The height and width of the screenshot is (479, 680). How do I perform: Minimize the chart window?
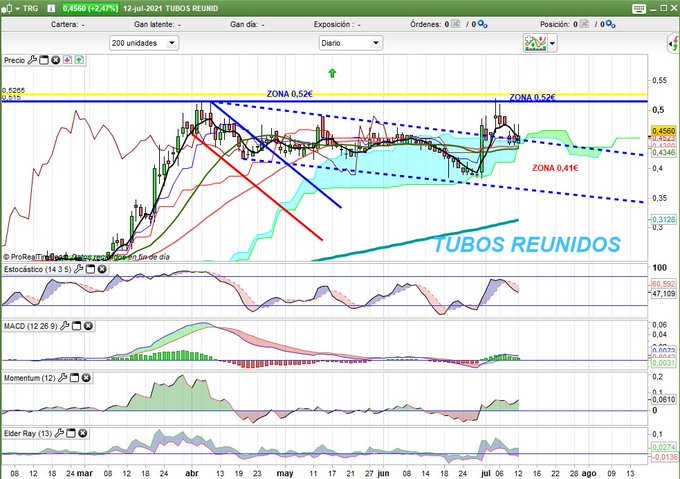click(x=655, y=9)
